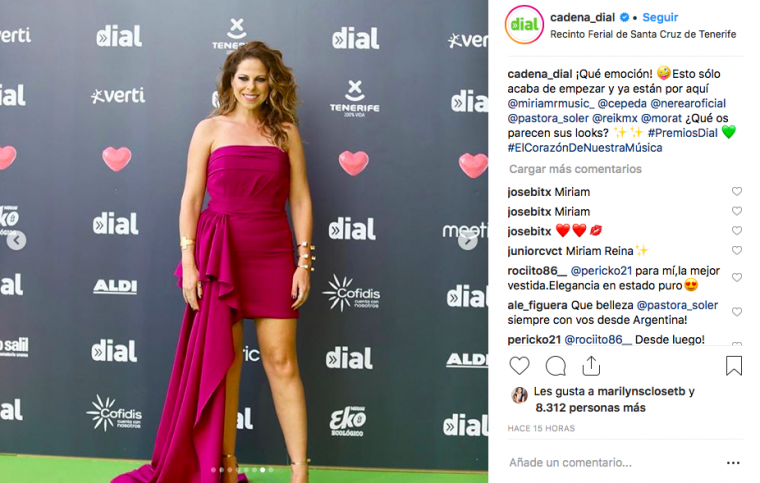Like ale_figuera's comment with heart

pos(737,312)
